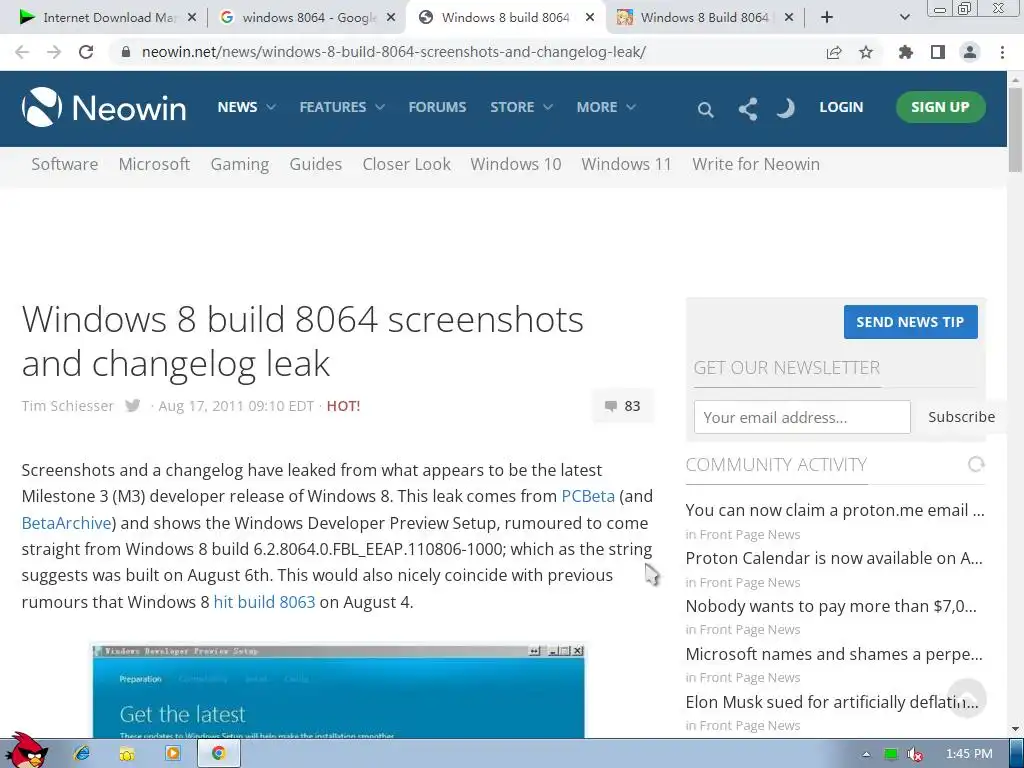Click the green tray icon

pos(890,754)
